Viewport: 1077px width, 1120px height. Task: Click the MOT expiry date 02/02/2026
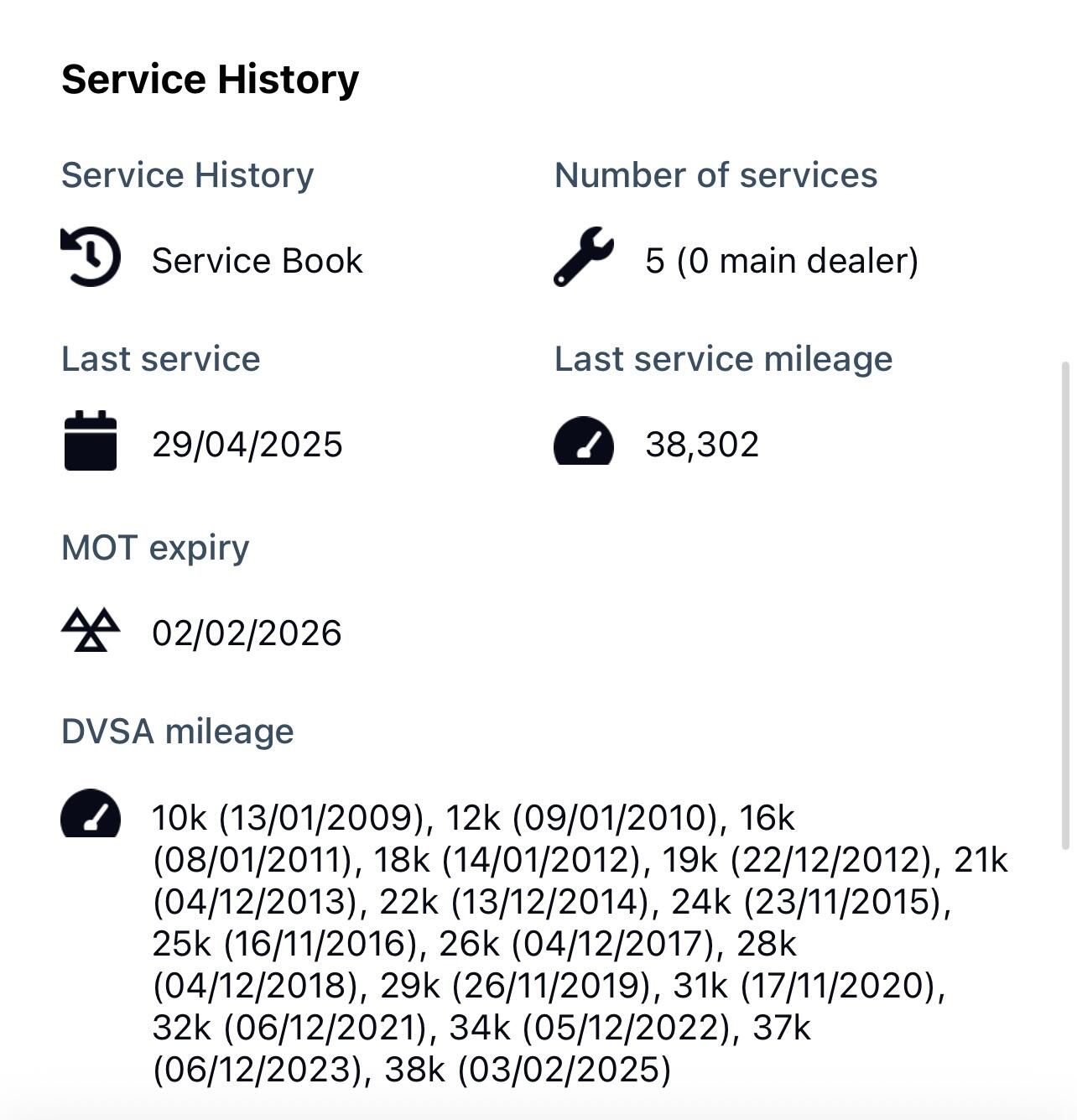247,633
